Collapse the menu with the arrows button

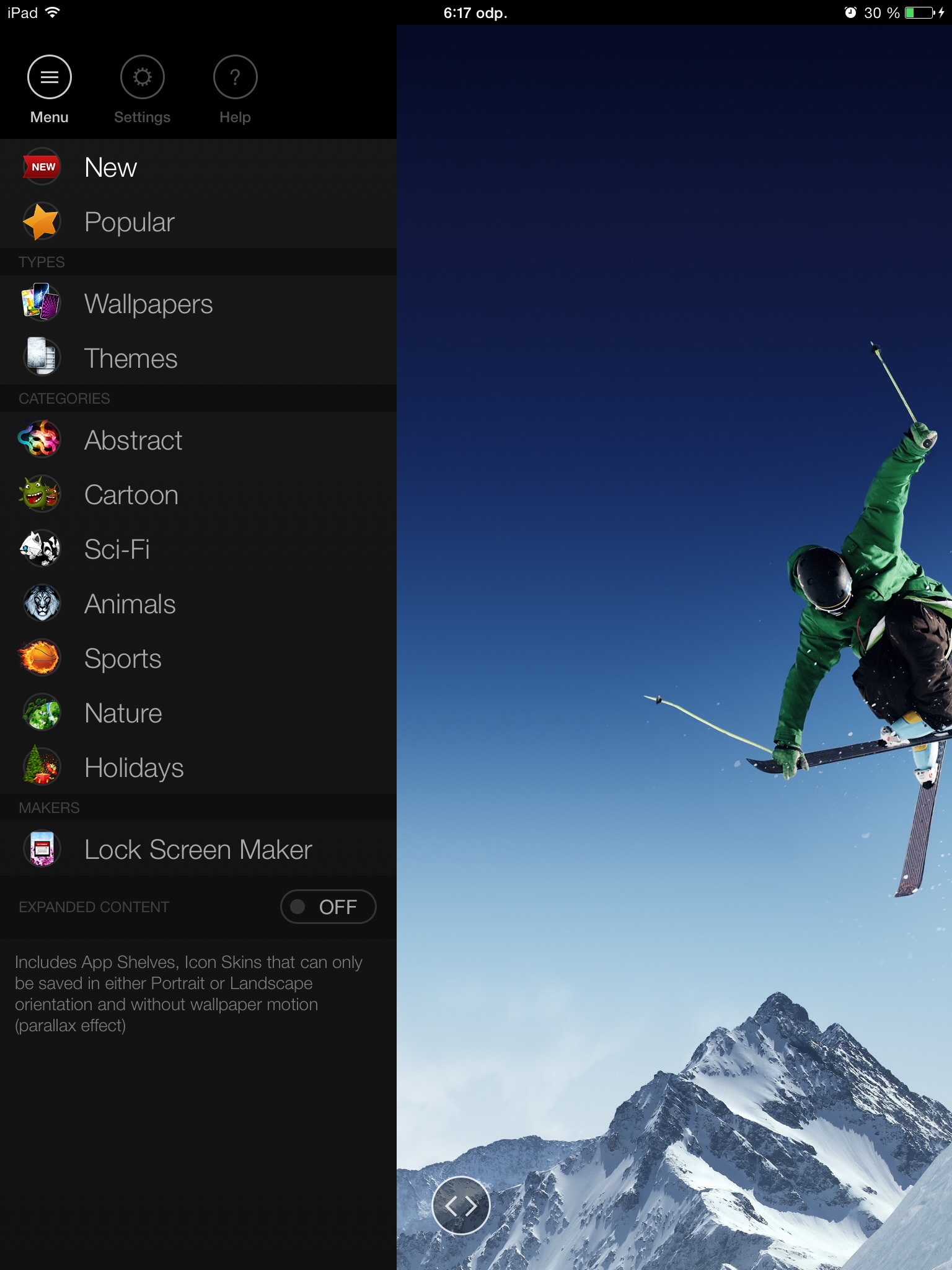[x=461, y=1206]
